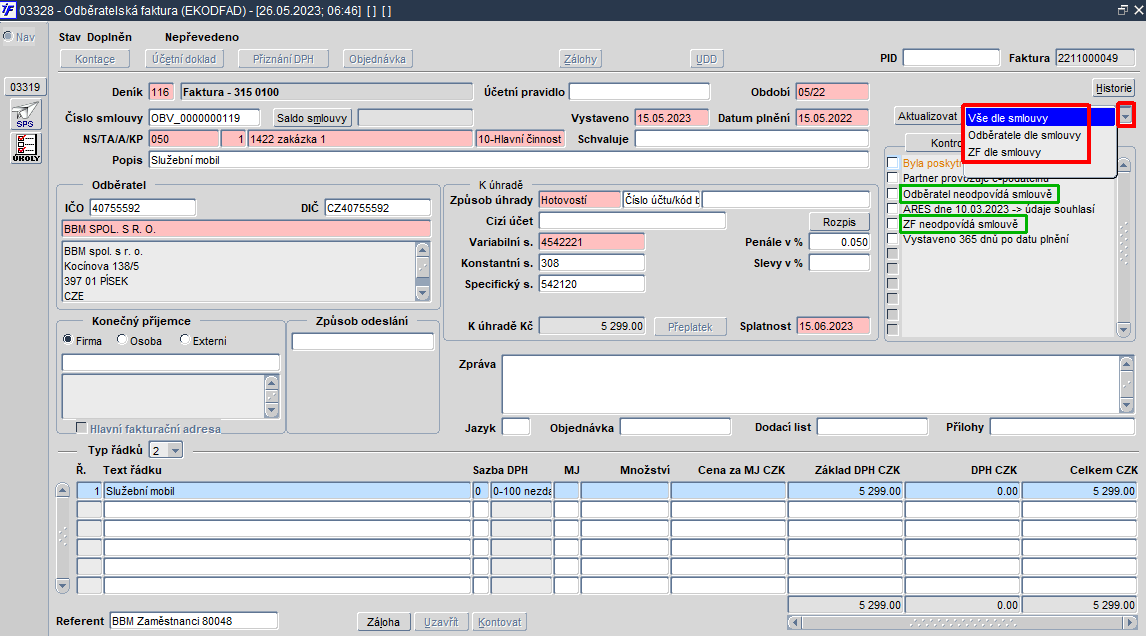Click right arrow of horizontal totals scrollbar
Image resolution: width=1146 pixels, height=636 pixels.
pyautogui.click(x=1130, y=623)
